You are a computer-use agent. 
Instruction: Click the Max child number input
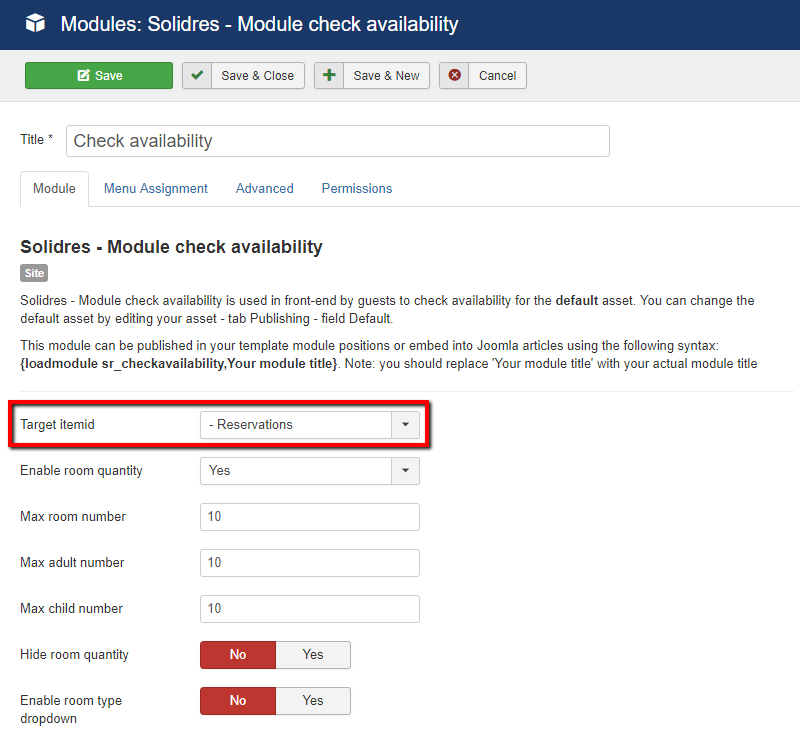pyautogui.click(x=309, y=609)
